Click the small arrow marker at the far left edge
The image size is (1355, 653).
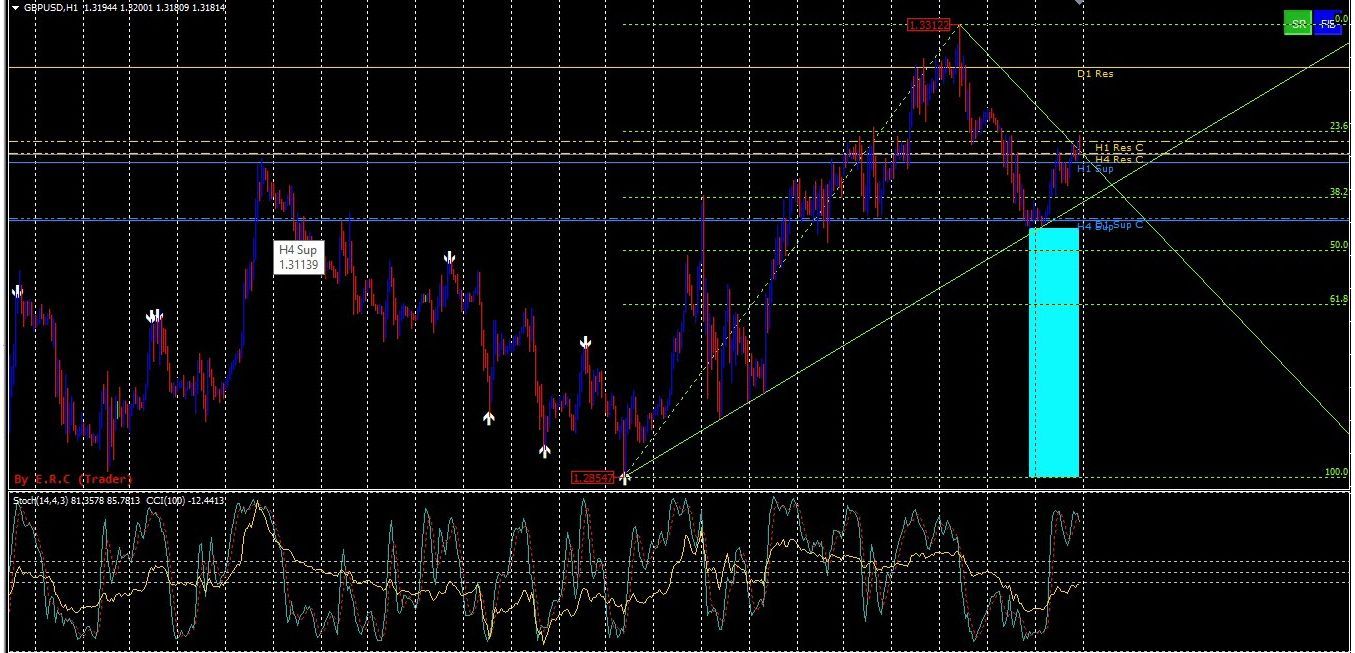[x=16, y=291]
